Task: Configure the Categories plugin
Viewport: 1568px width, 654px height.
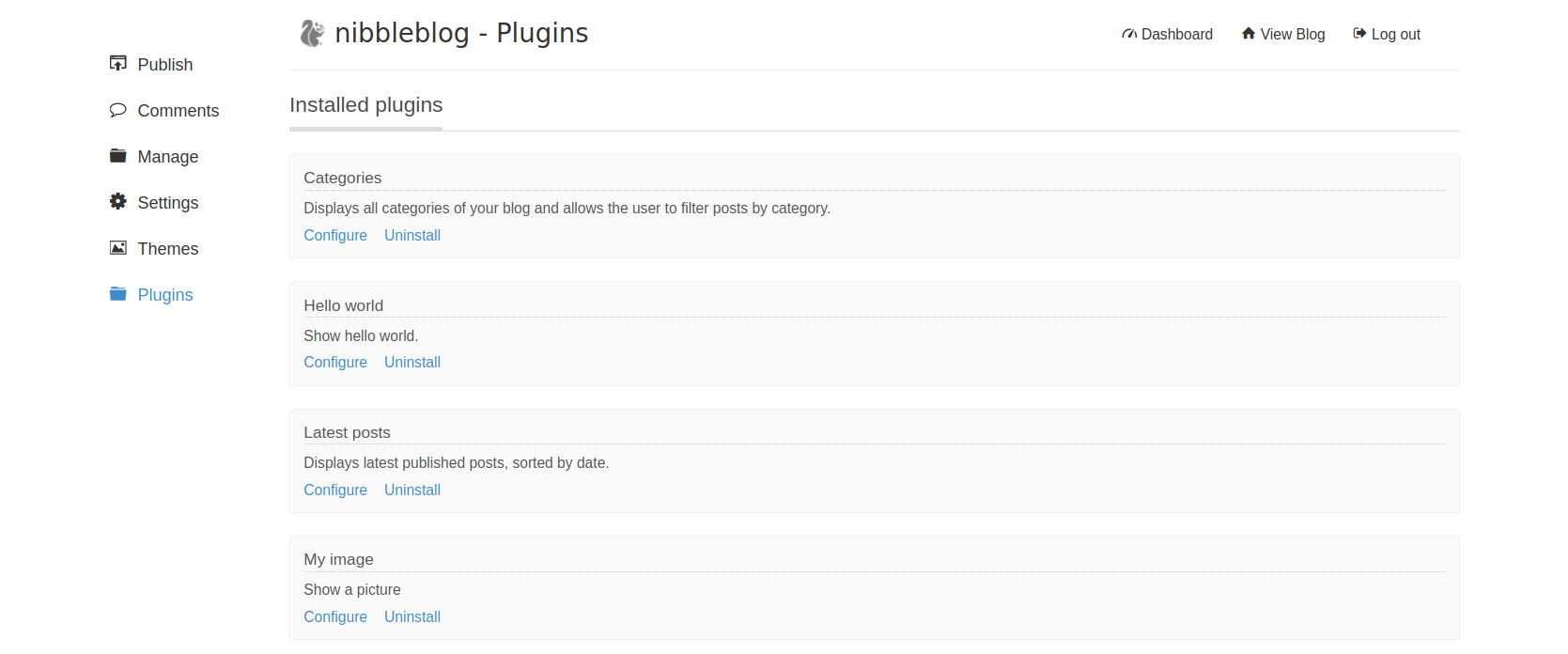Action: coord(335,236)
